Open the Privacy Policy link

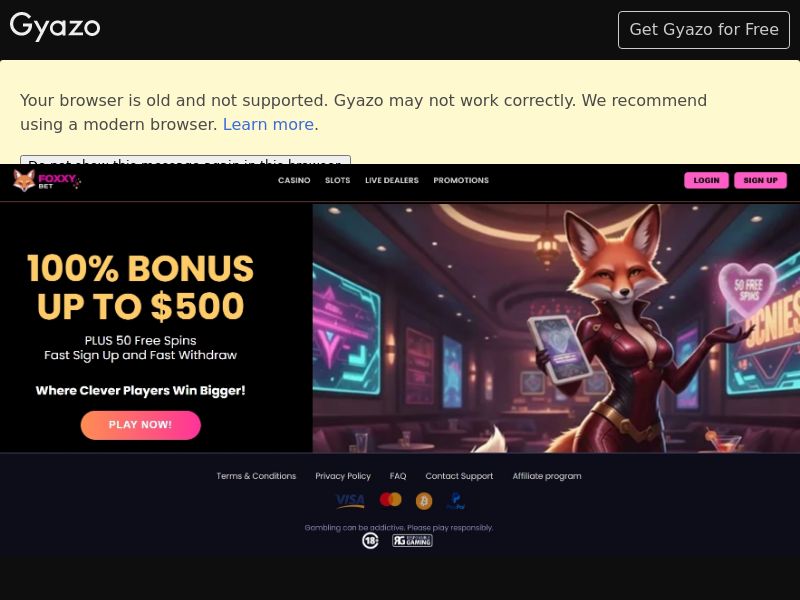pyautogui.click(x=343, y=476)
